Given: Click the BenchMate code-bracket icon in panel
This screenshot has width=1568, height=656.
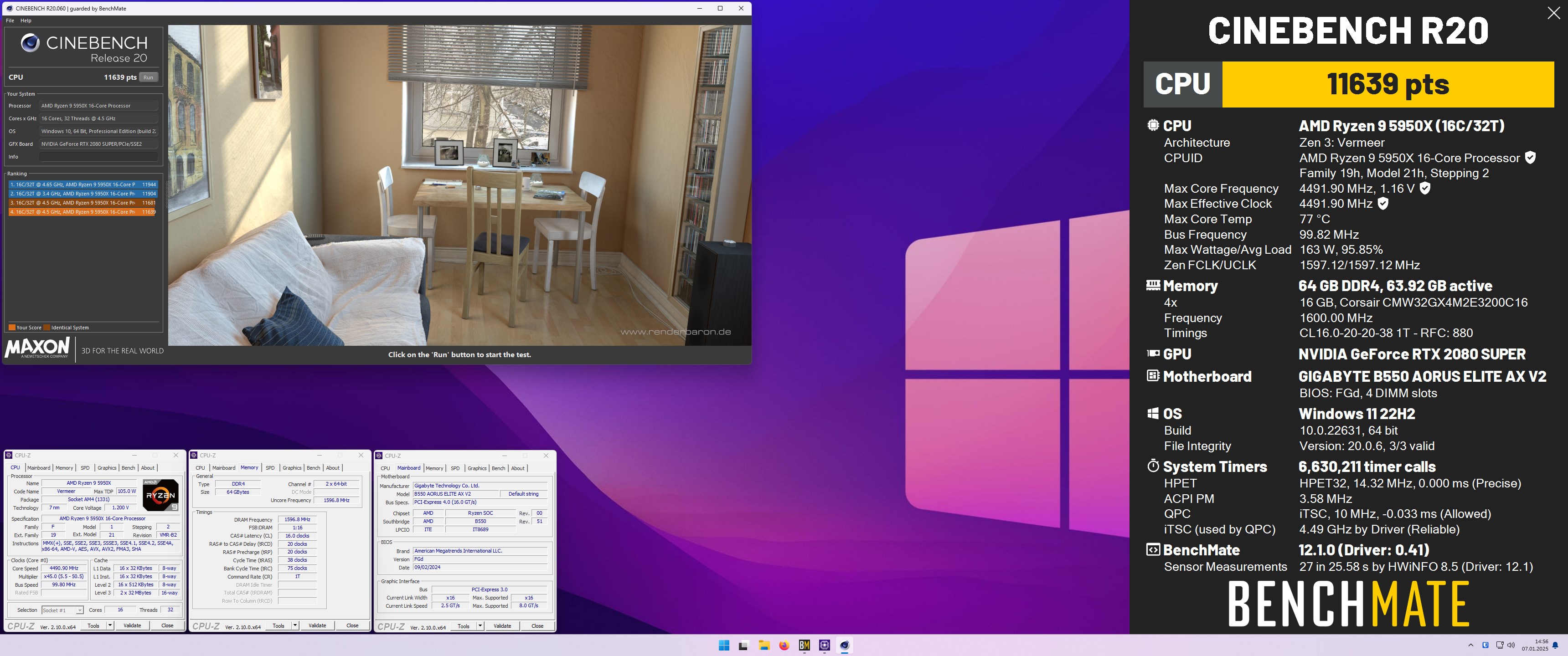Looking at the screenshot, I should tap(1153, 549).
